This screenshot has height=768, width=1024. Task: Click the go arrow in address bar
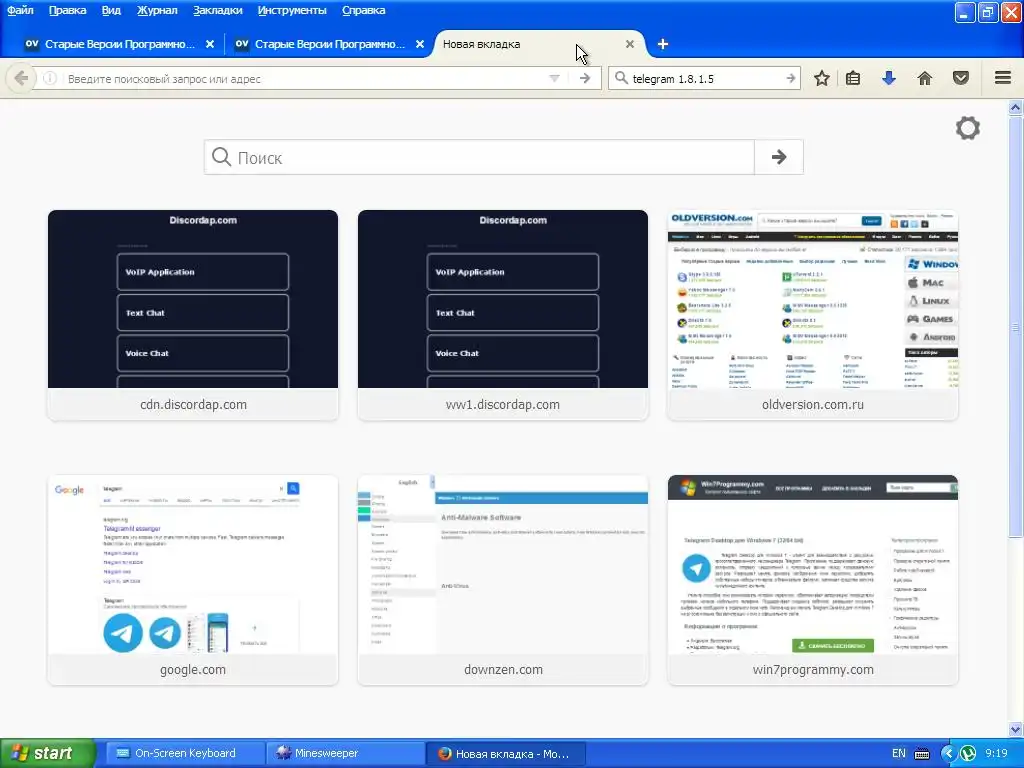[x=584, y=78]
